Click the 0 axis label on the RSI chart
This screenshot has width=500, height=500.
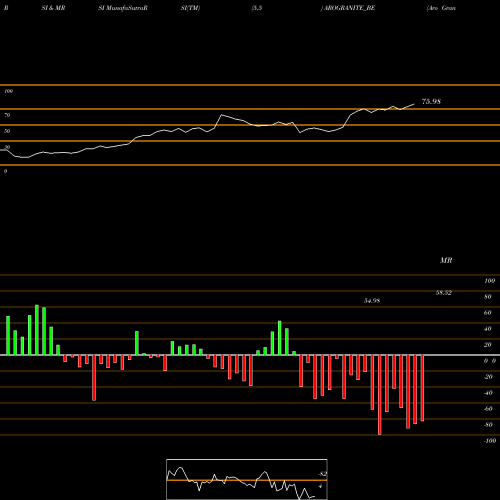[x=5, y=171]
